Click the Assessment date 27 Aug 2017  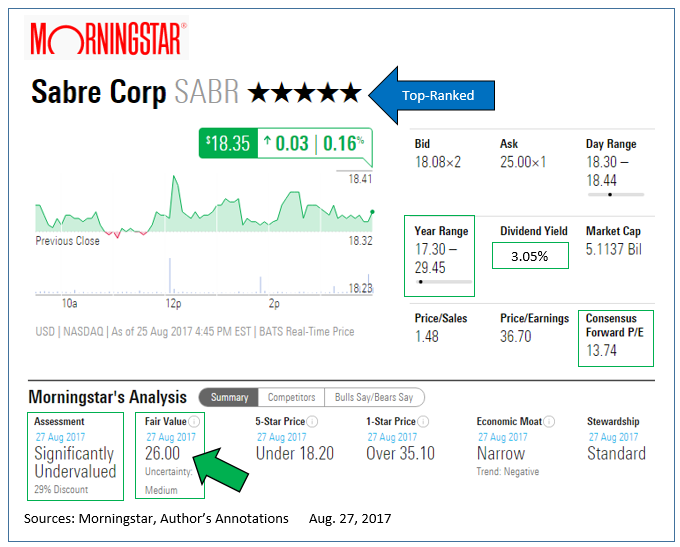click(60, 437)
